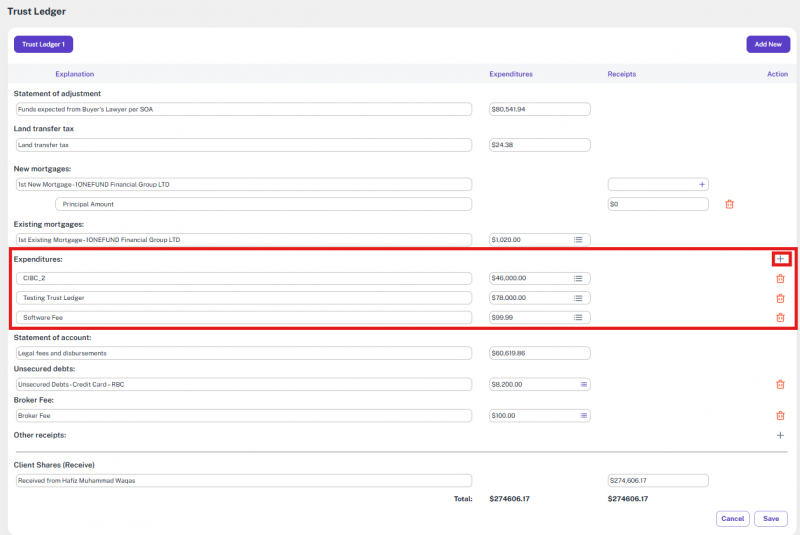Delete the CIBC_2 expenditure row
This screenshot has width=800, height=535.
(780, 278)
